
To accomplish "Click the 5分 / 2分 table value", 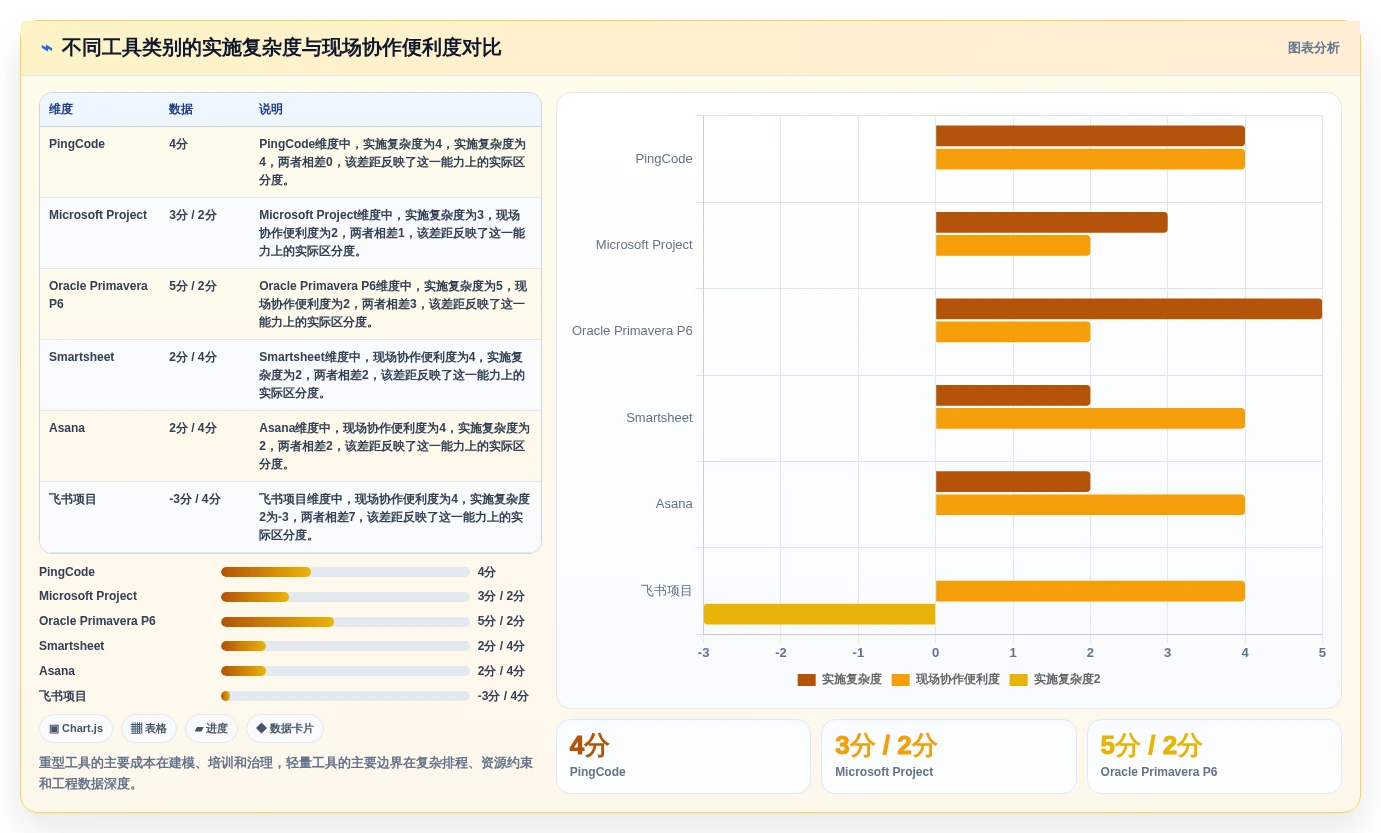I will (193, 286).
